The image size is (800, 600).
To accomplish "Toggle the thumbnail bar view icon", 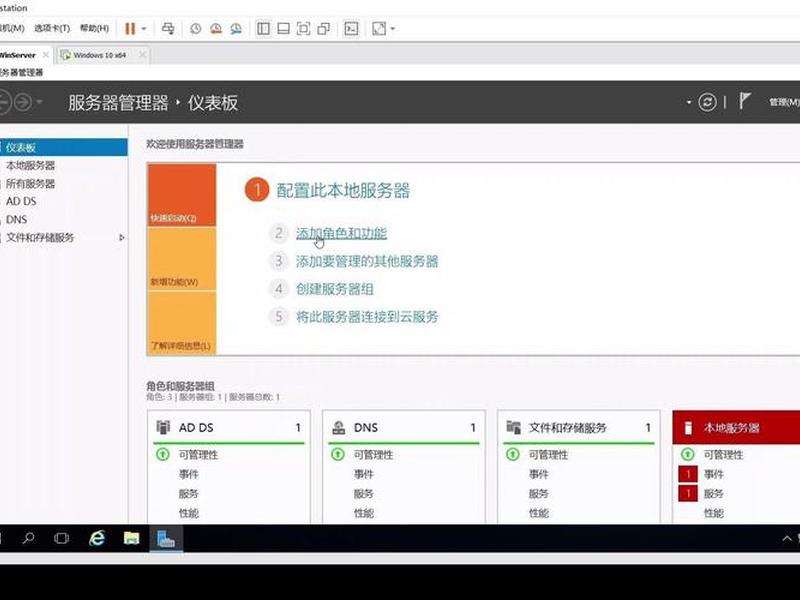I will tap(283, 29).
